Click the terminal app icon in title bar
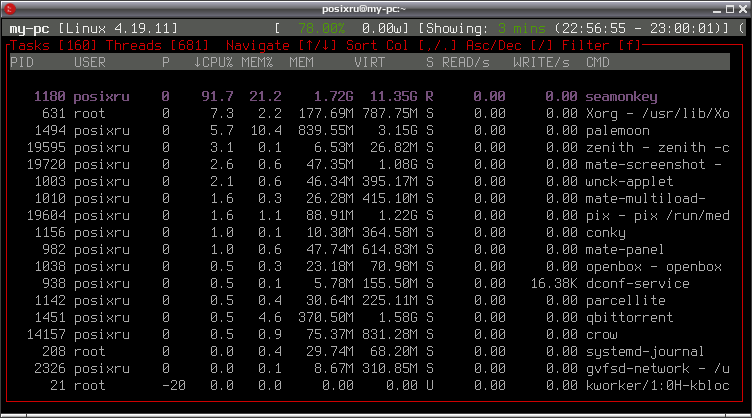752x418 pixels. (9, 9)
